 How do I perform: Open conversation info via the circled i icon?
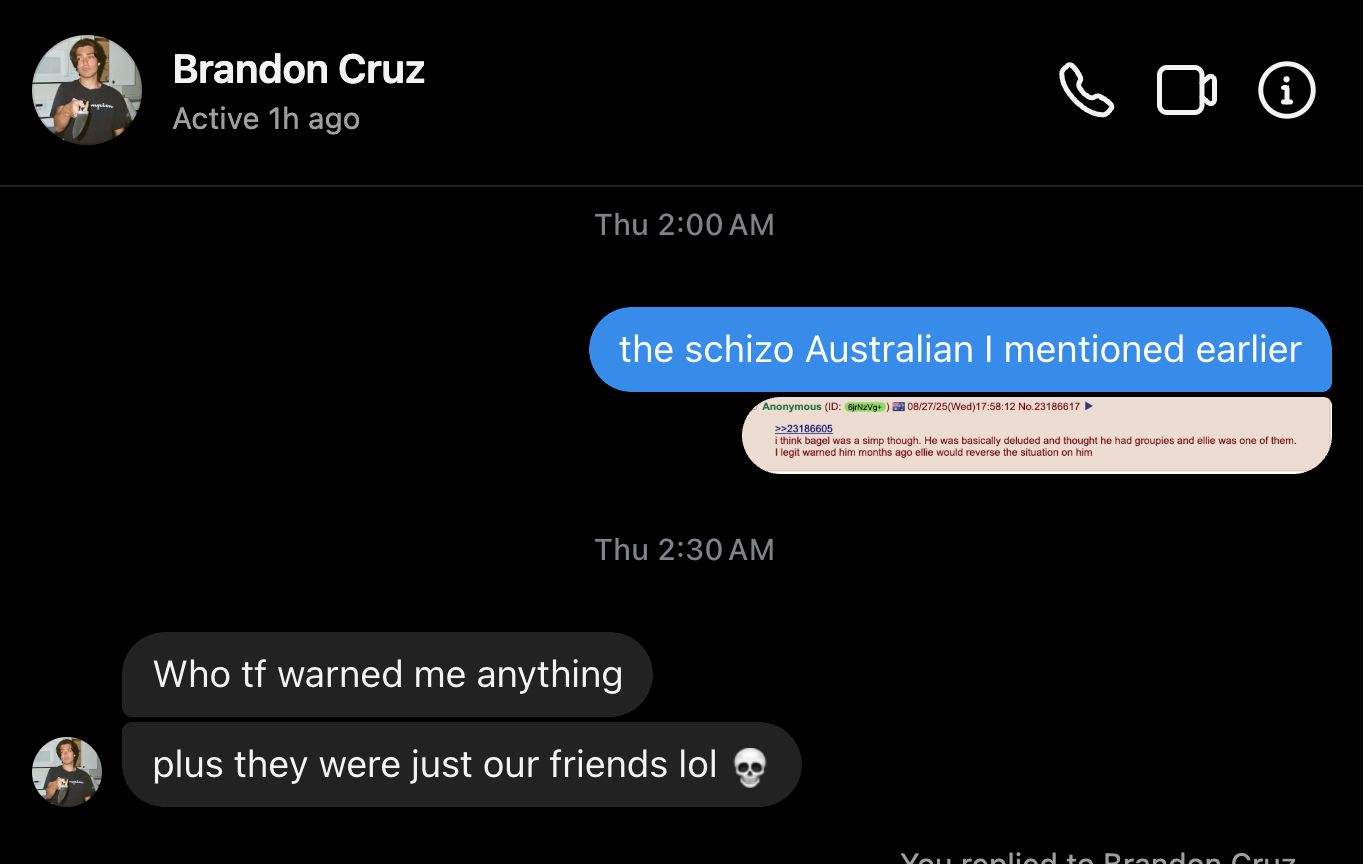tap(1287, 91)
